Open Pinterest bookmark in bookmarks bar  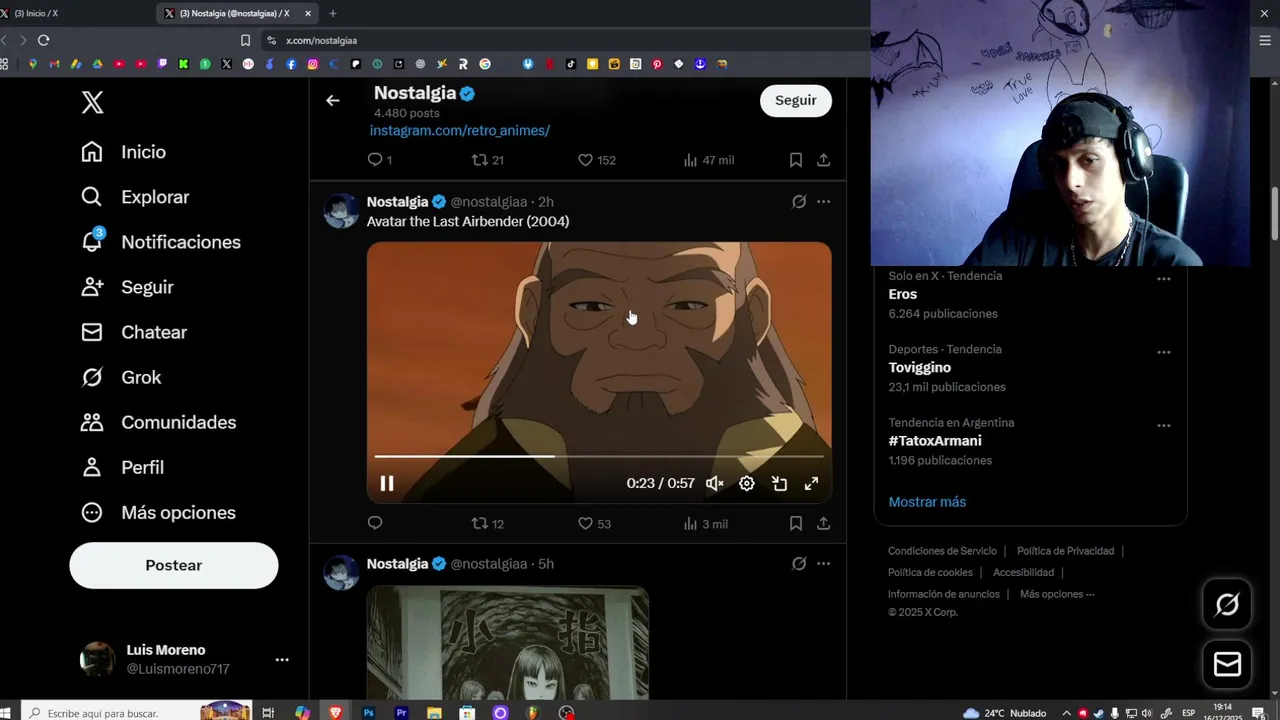(x=657, y=64)
